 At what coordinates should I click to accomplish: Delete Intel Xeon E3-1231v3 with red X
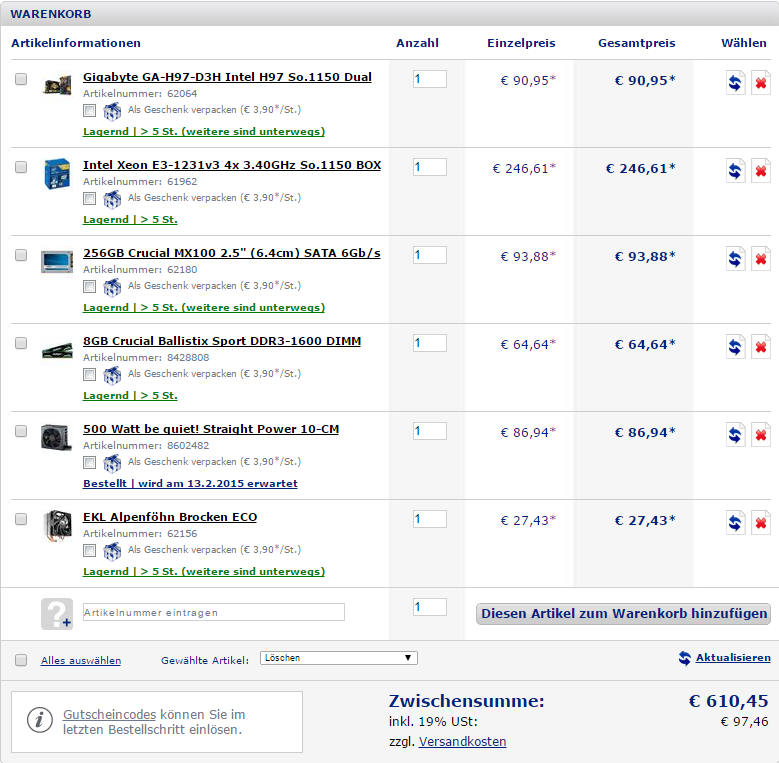pyautogui.click(x=761, y=171)
